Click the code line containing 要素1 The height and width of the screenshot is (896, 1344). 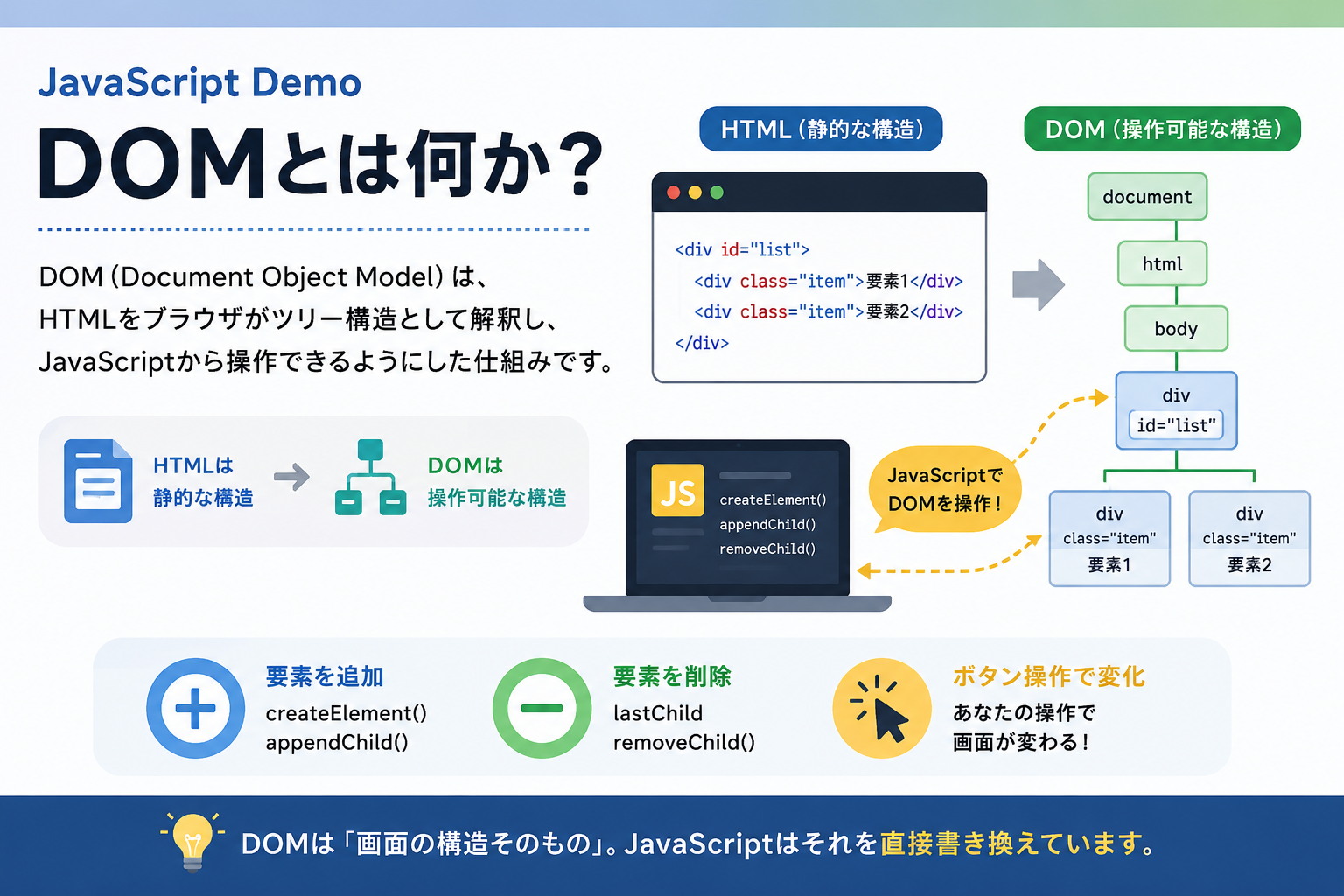(829, 281)
